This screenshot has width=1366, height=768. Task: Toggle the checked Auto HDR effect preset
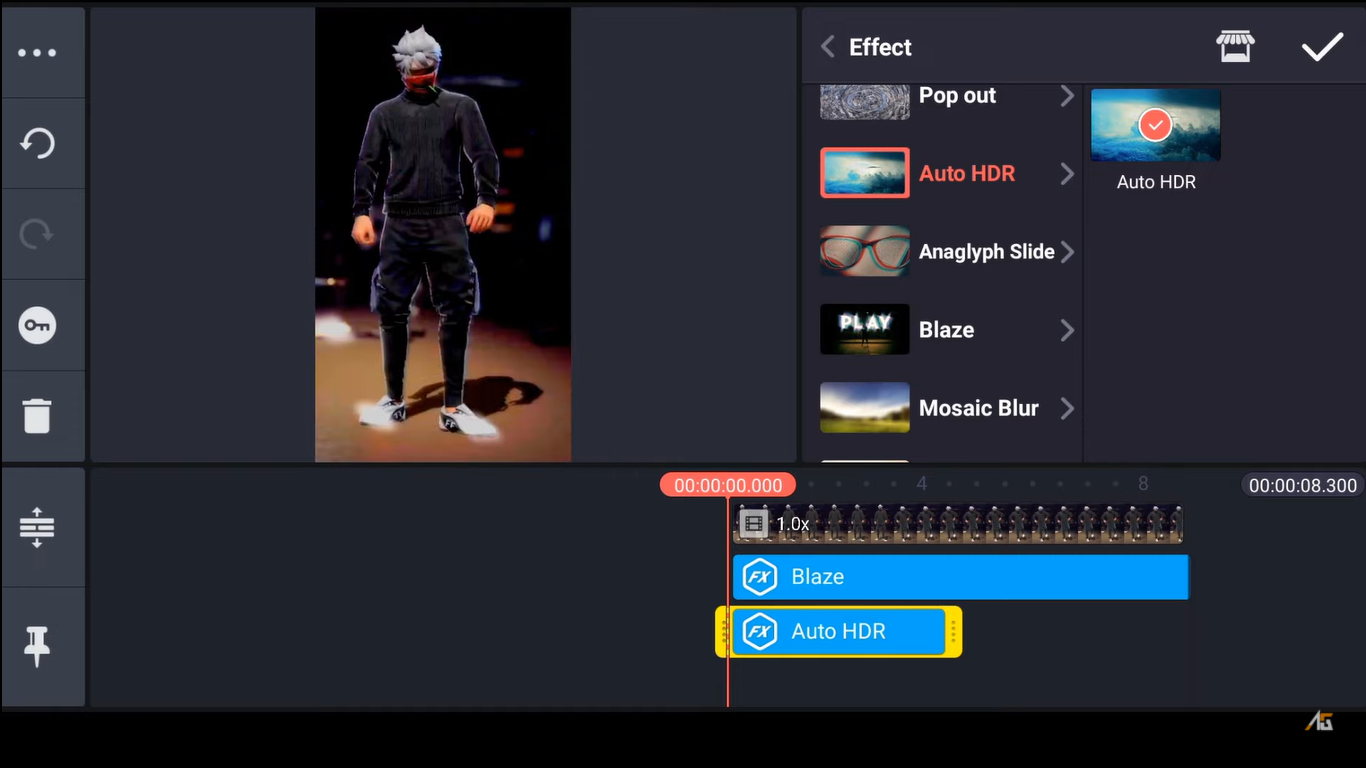1155,125
